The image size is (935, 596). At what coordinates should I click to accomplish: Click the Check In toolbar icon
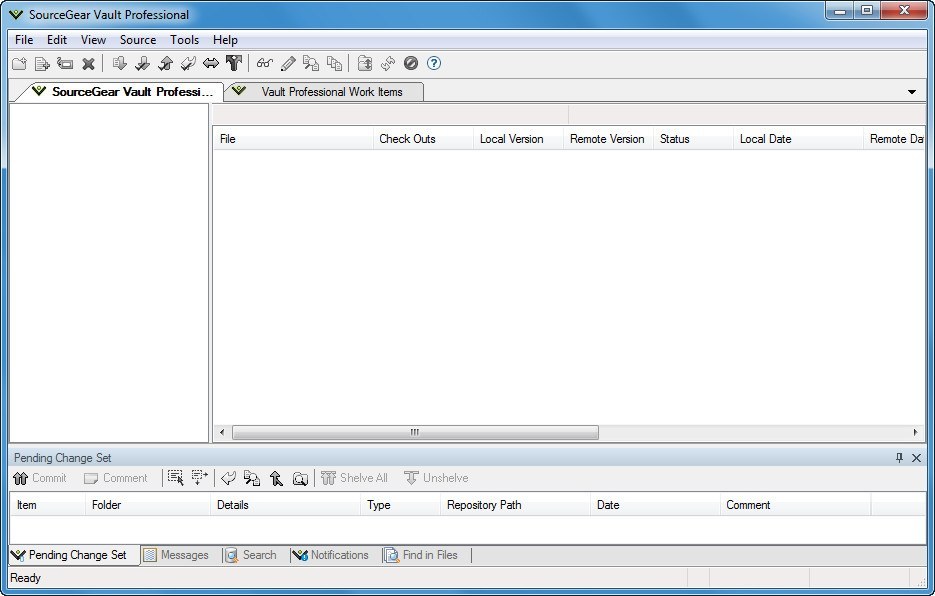(x=165, y=63)
